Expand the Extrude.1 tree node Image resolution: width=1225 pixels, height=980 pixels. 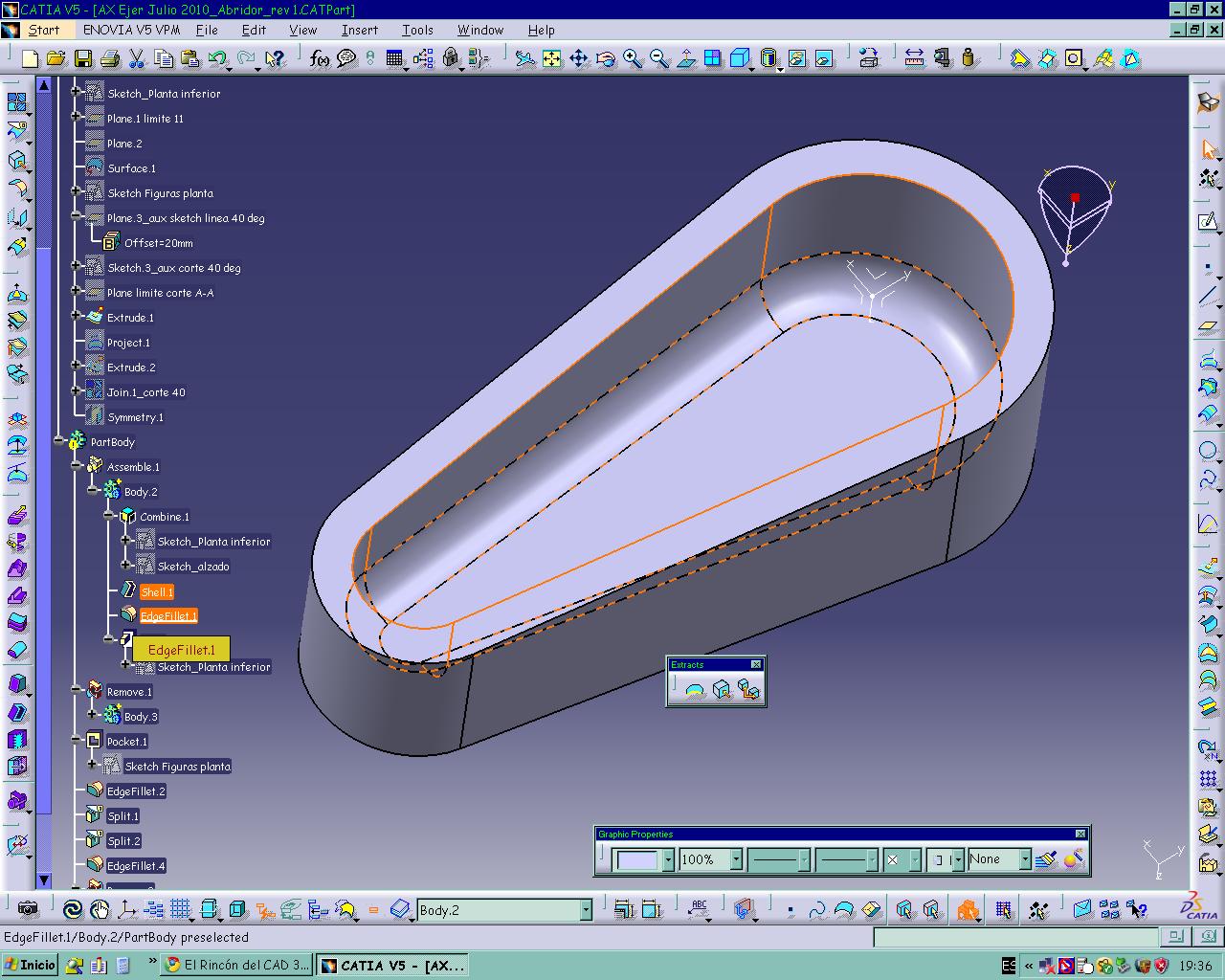[76, 317]
